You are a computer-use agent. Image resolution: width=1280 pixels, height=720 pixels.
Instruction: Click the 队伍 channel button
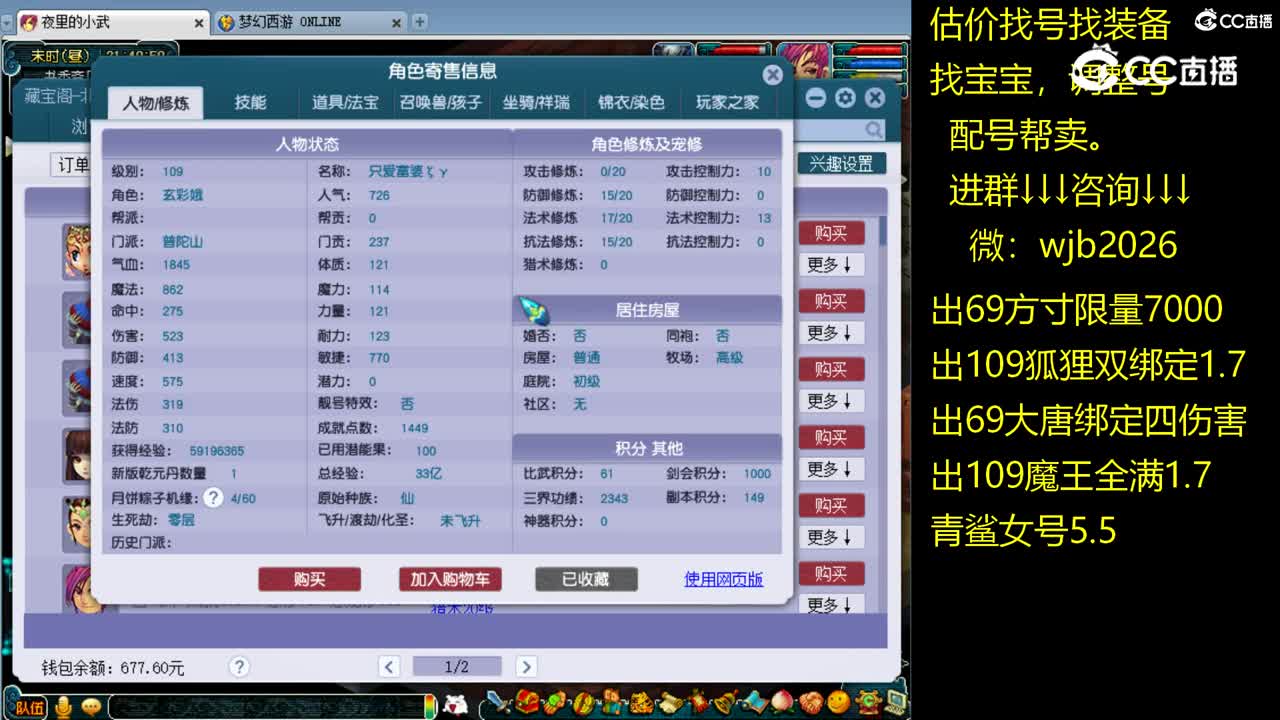click(x=30, y=707)
